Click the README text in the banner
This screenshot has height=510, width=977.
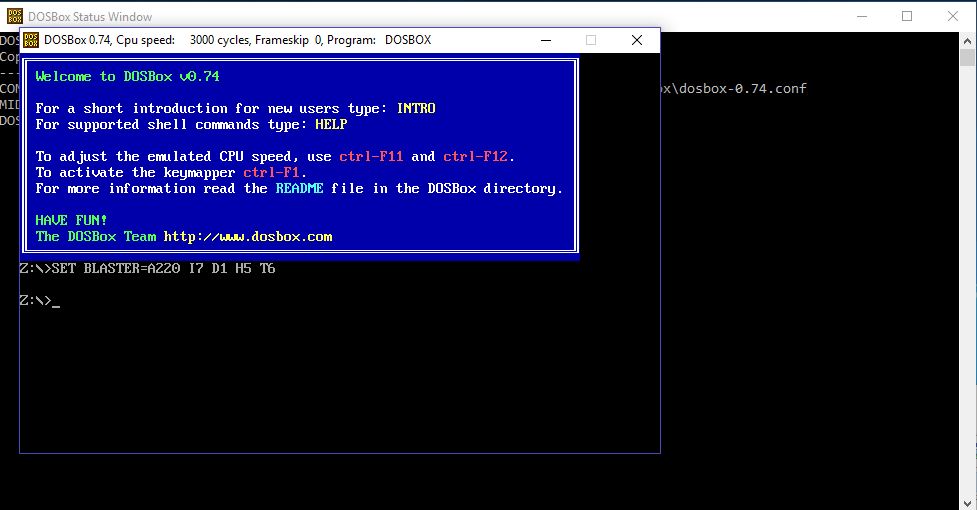tap(299, 188)
